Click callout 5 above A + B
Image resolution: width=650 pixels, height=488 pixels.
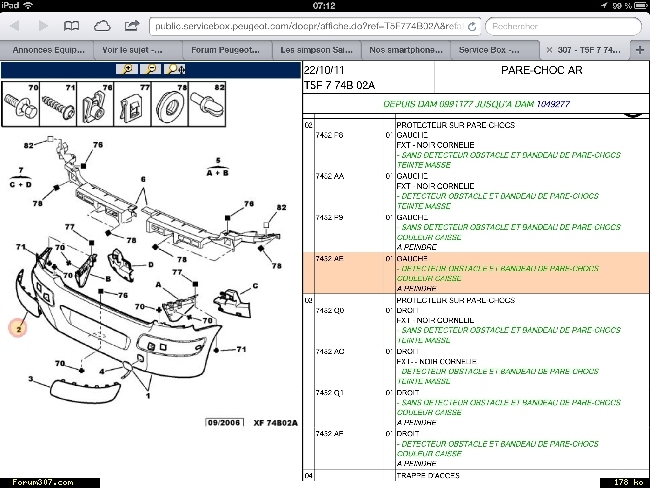coord(218,161)
